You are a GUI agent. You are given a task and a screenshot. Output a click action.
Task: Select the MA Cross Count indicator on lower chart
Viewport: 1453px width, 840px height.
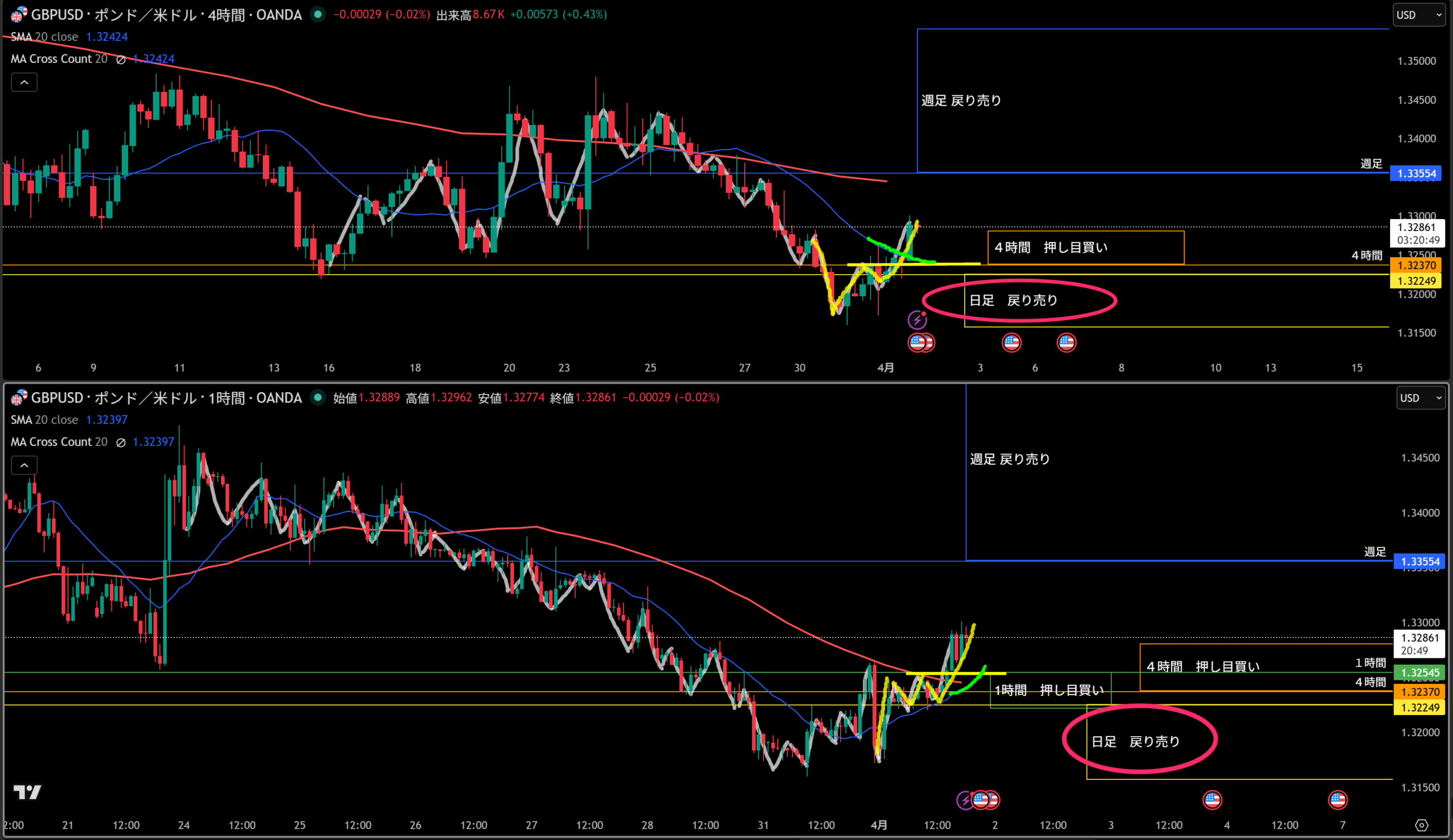[x=59, y=442]
